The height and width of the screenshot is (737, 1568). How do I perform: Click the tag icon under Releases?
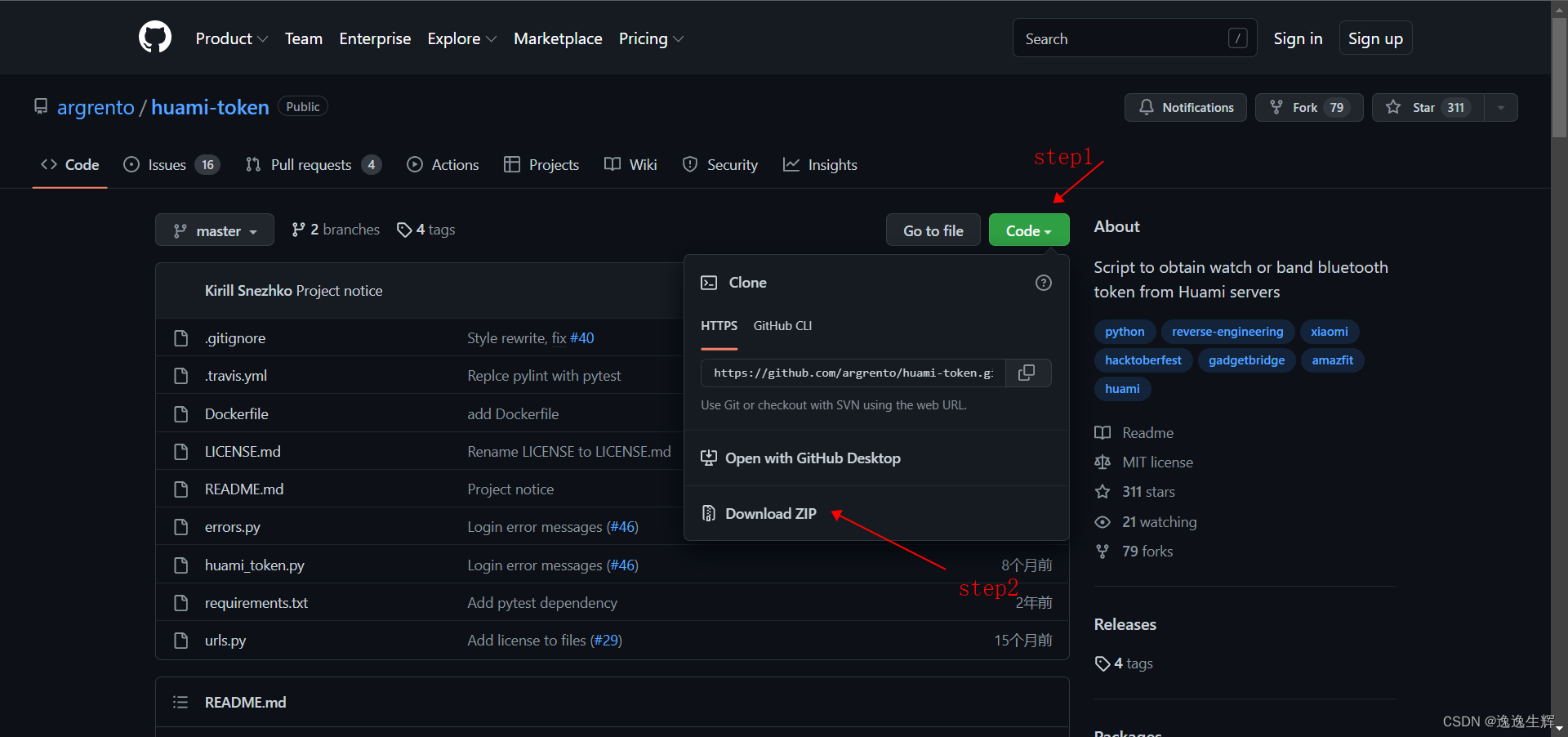click(1102, 663)
